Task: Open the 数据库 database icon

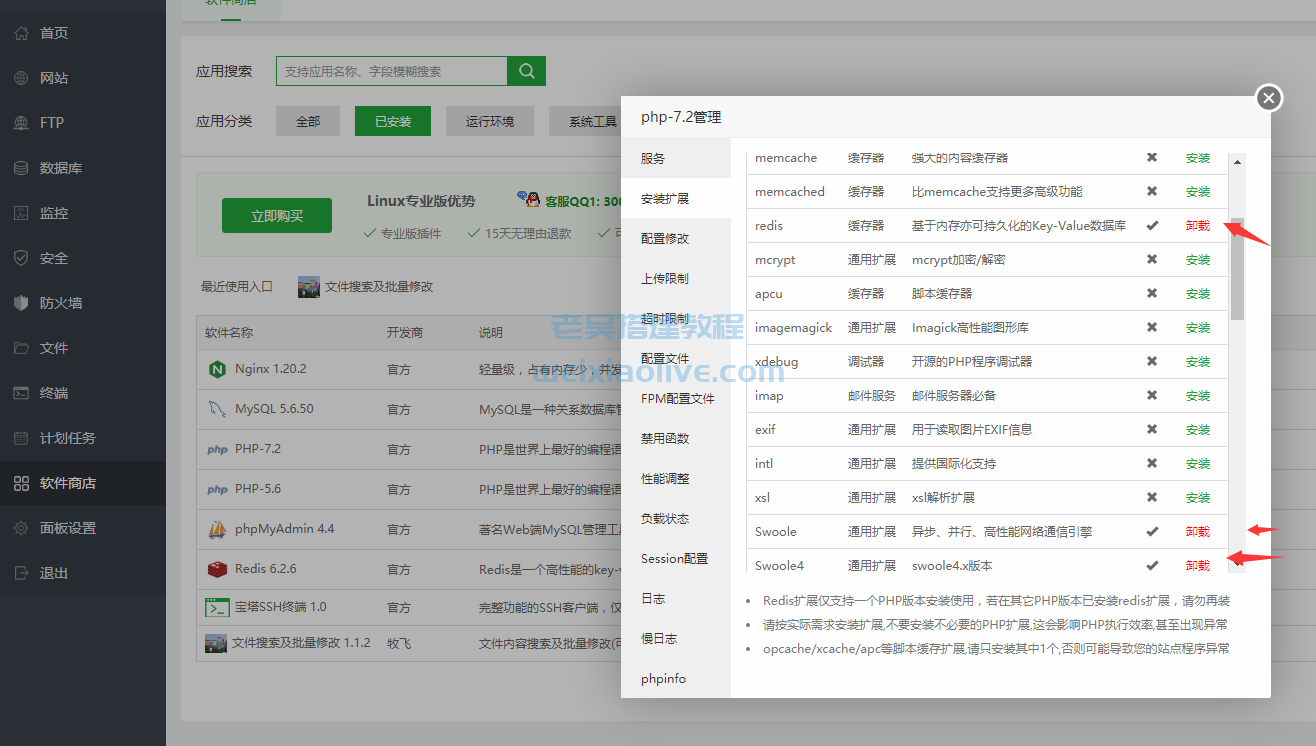Action: coord(21,168)
